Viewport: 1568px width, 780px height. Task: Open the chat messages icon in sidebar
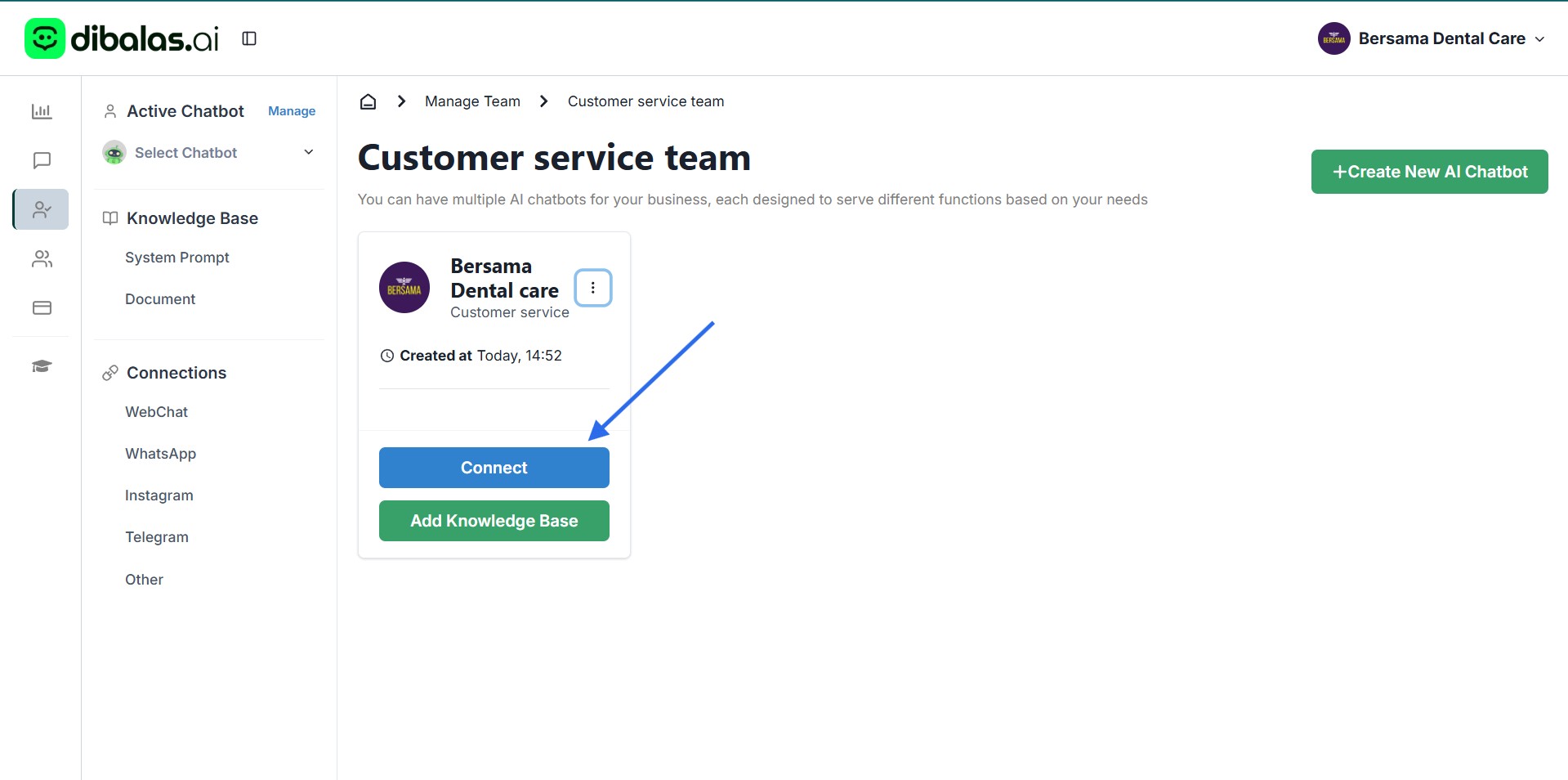(x=42, y=160)
